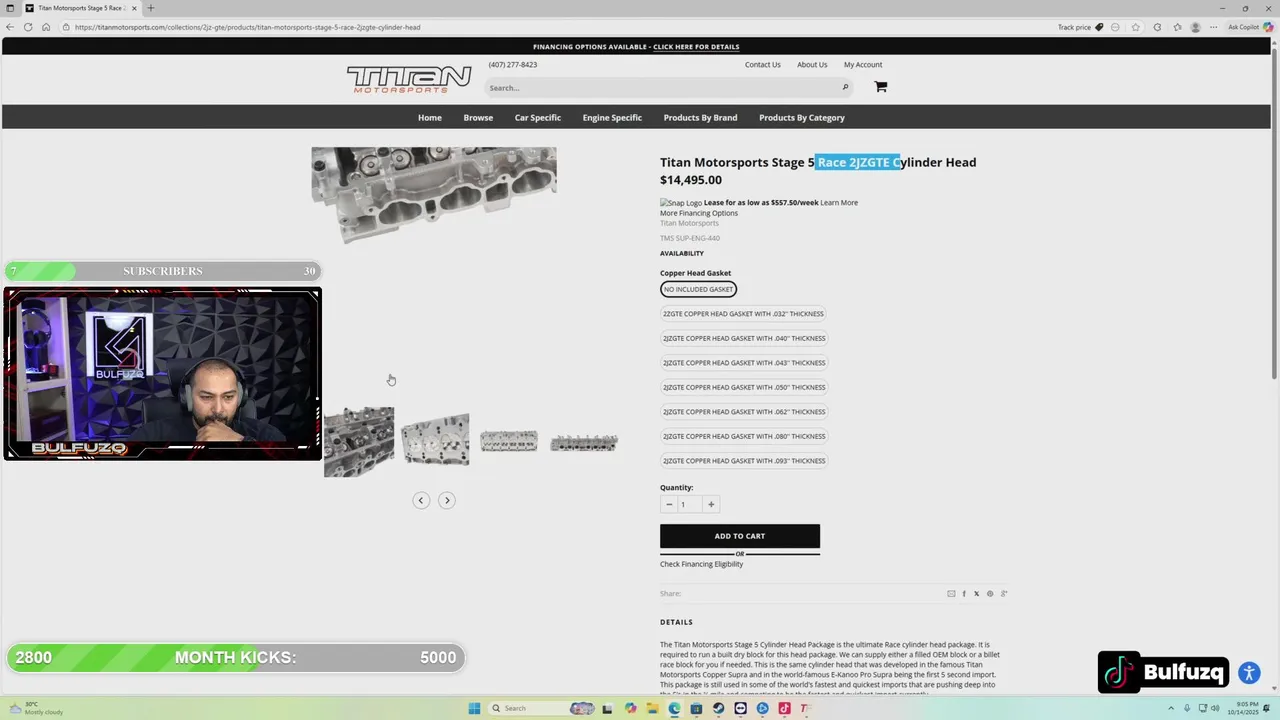The image size is (1280, 720).
Task: Open Ask Copilot in browser toolbar
Action: click(1248, 27)
